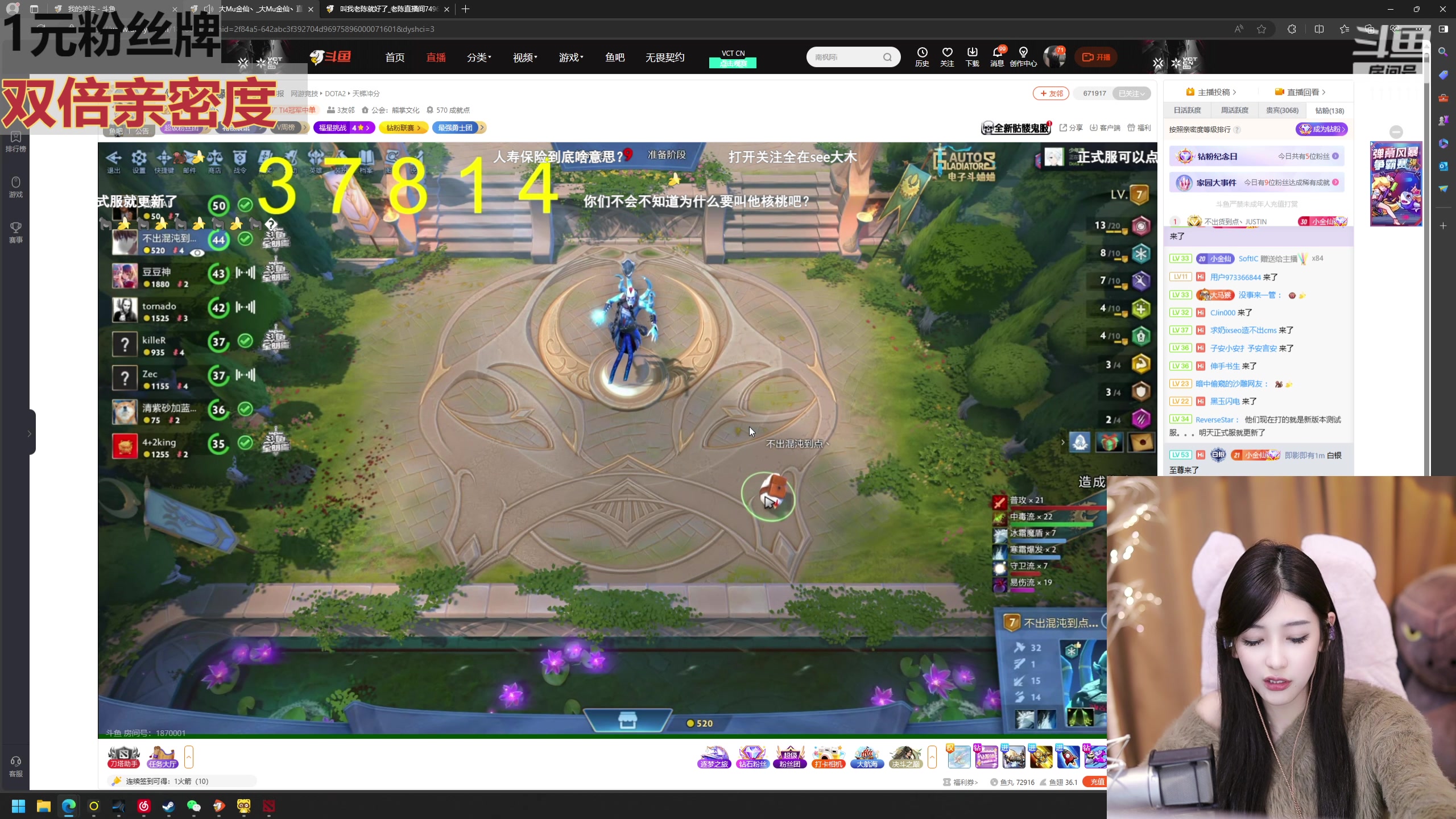Image resolution: width=1456 pixels, height=819 pixels.
Task: Expand the left sidebar arrow handle
Action: coord(30,433)
